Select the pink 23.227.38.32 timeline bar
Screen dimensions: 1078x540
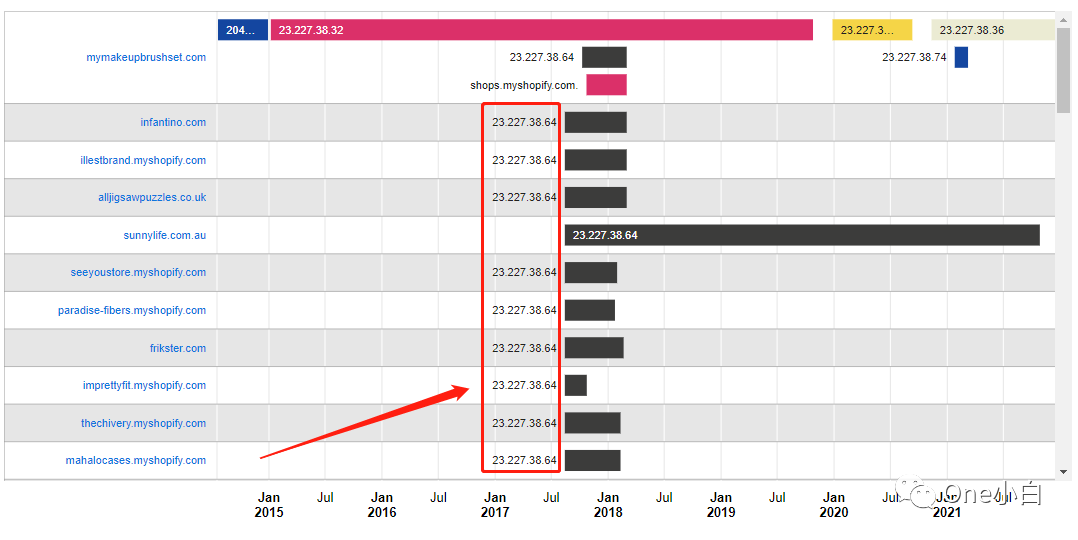[542, 30]
